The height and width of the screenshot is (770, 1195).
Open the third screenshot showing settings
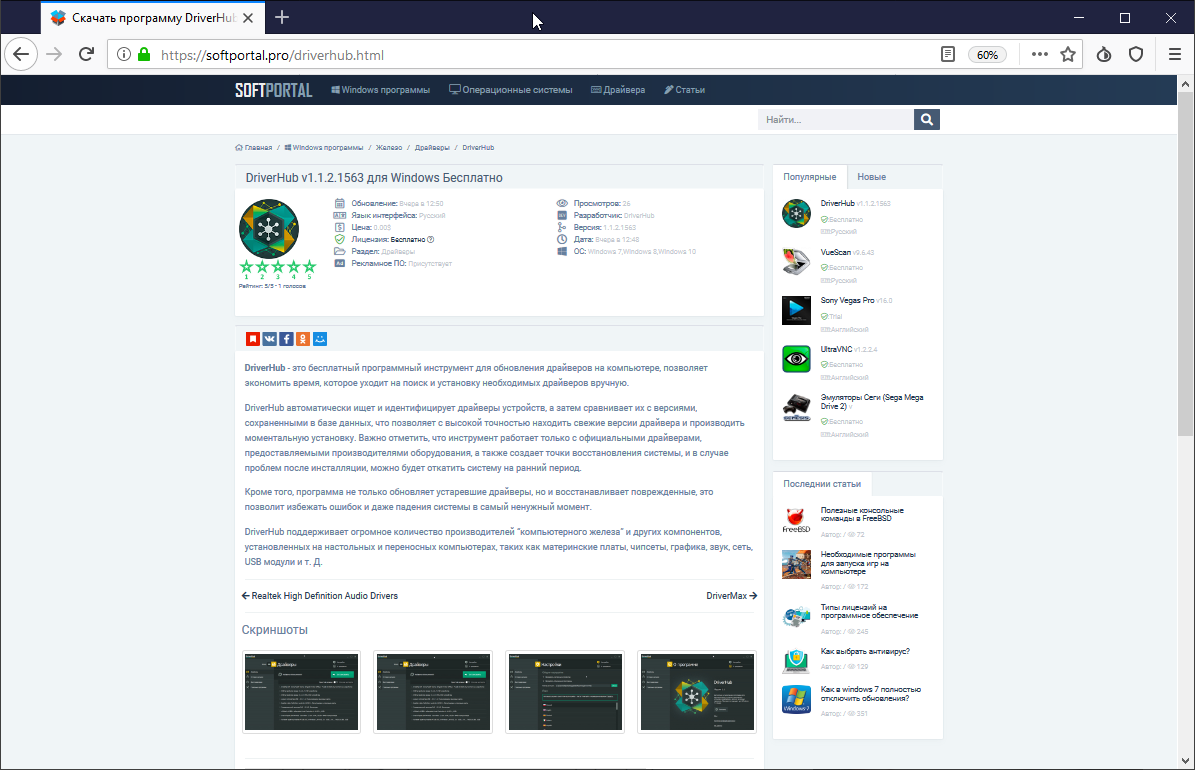tap(565, 692)
